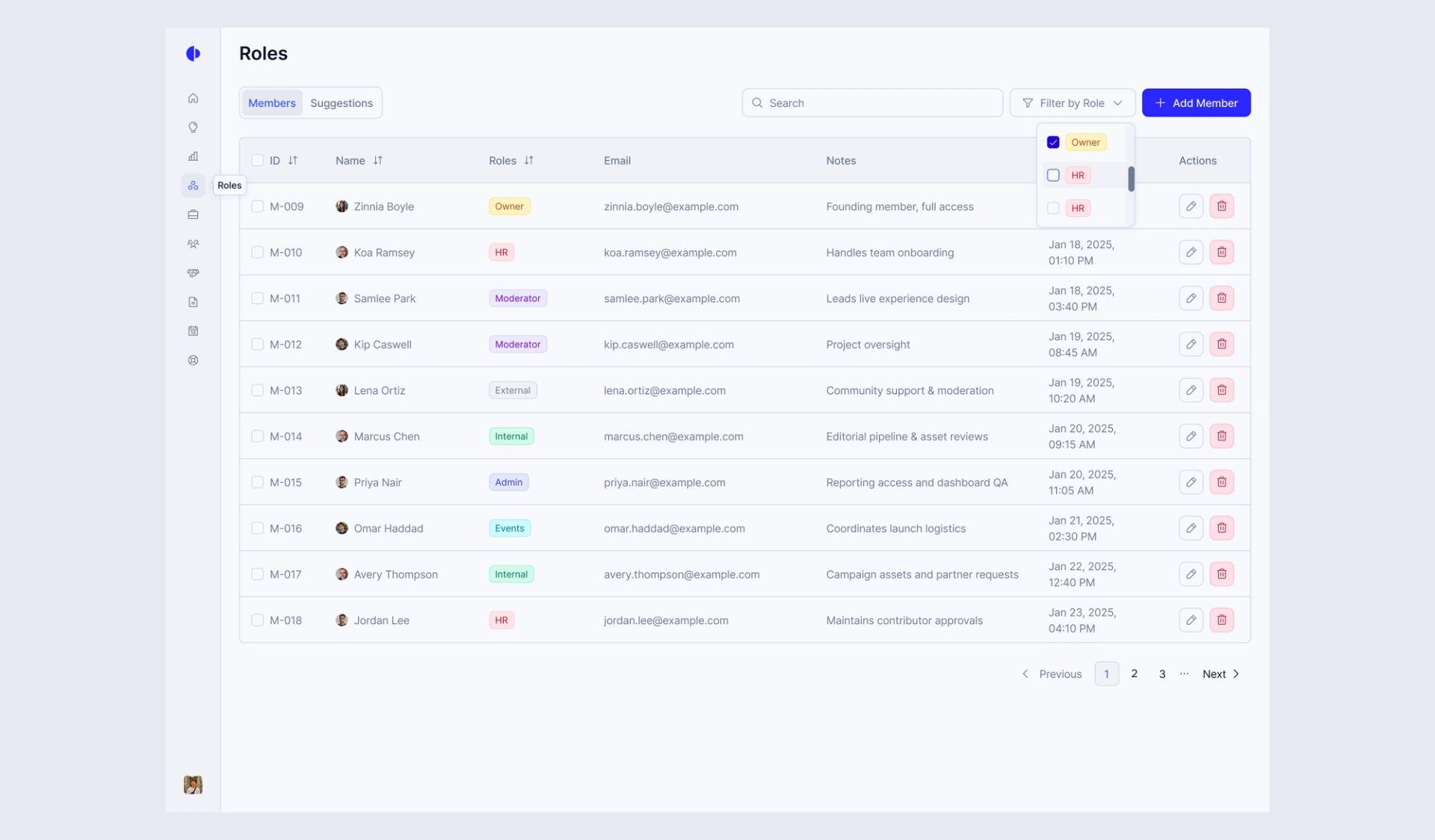Click the Admin badge for Priya Nair

508,482
